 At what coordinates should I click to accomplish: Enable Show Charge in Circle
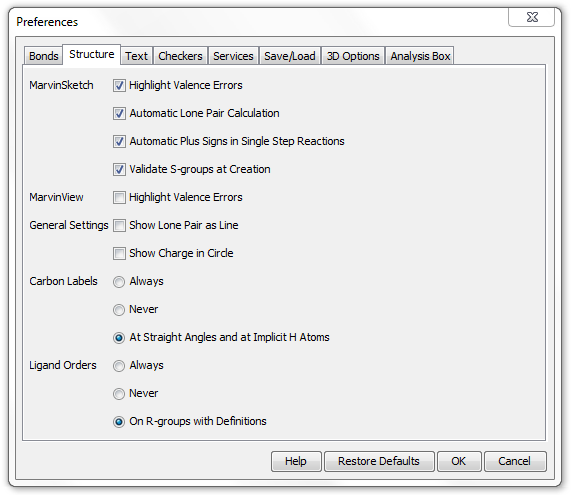119,254
